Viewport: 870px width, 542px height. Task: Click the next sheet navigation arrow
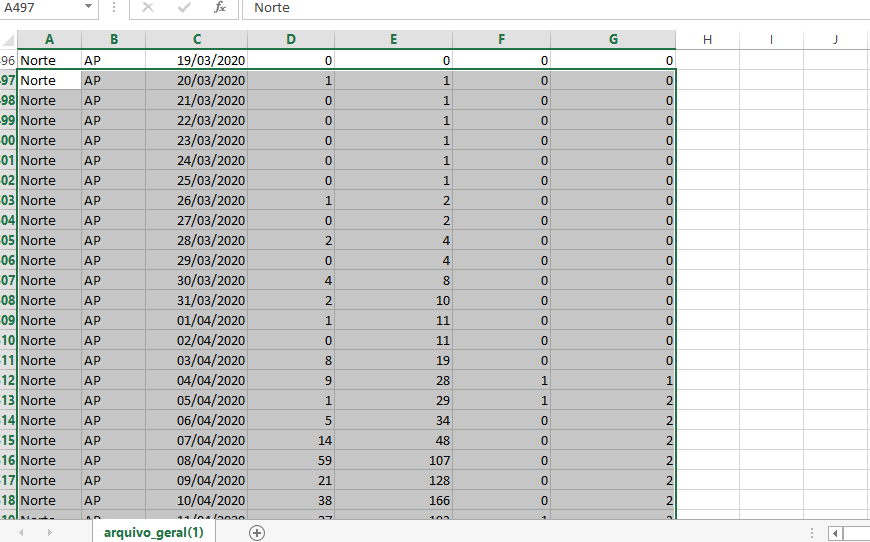[x=49, y=533]
